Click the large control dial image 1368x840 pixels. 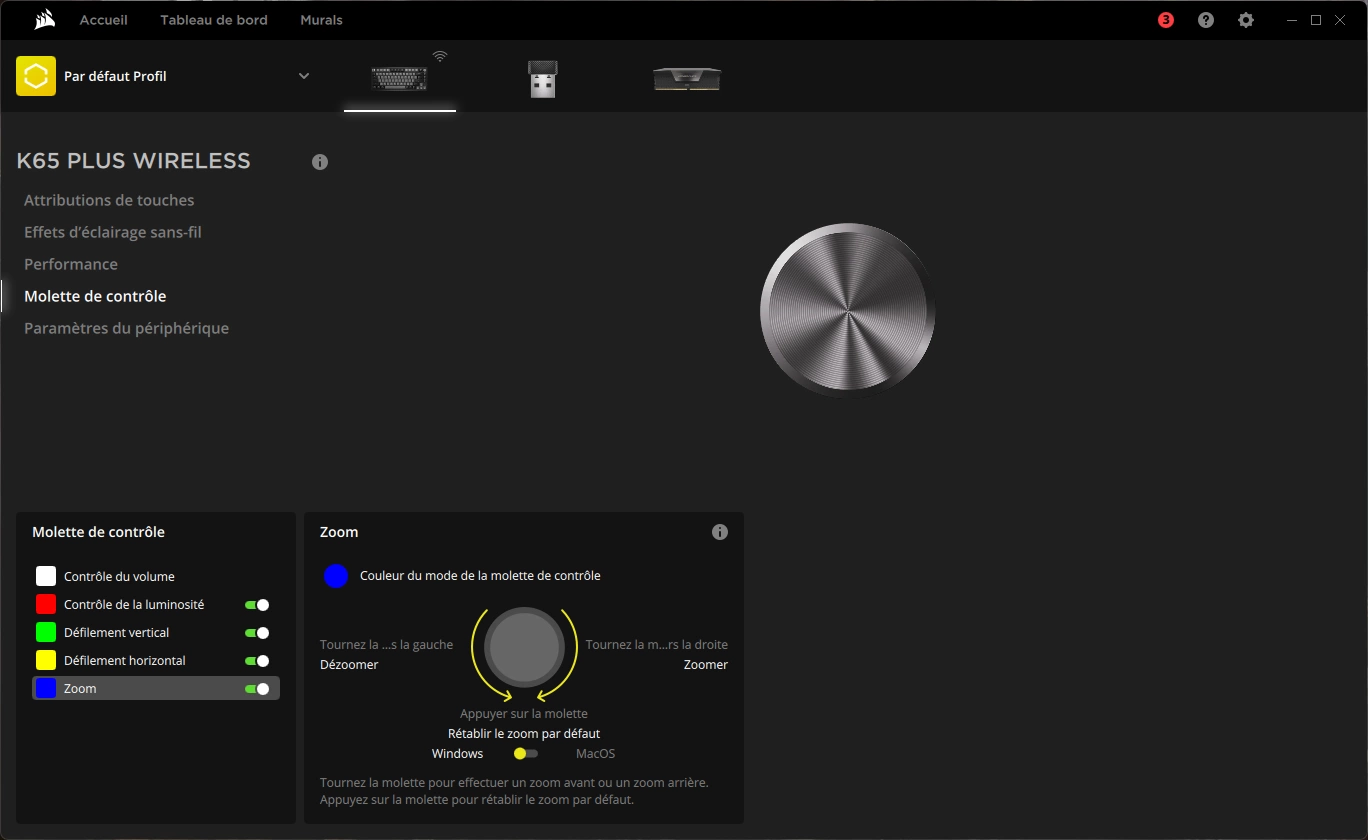pos(848,310)
